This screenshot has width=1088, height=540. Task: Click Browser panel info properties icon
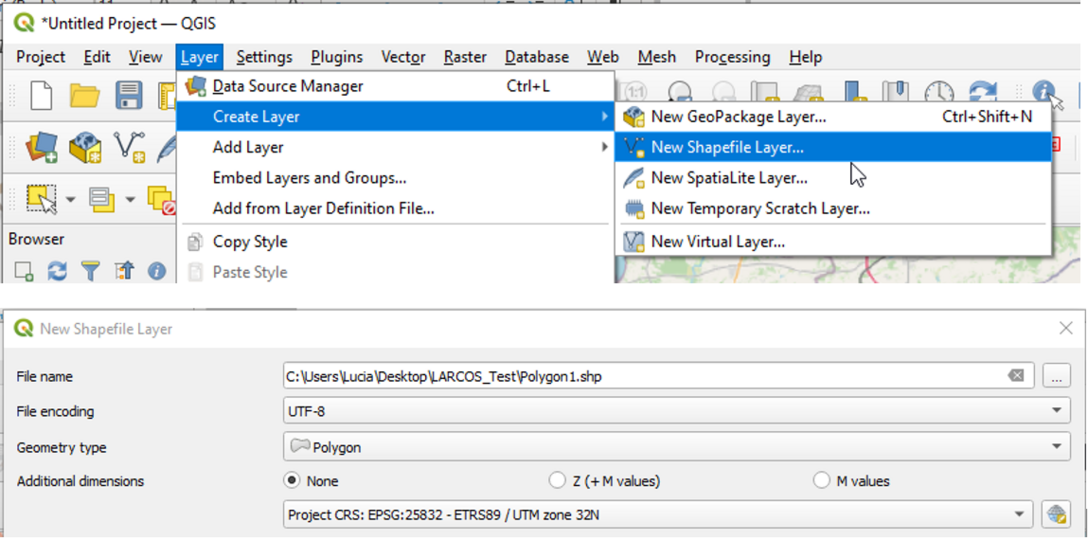(x=157, y=271)
